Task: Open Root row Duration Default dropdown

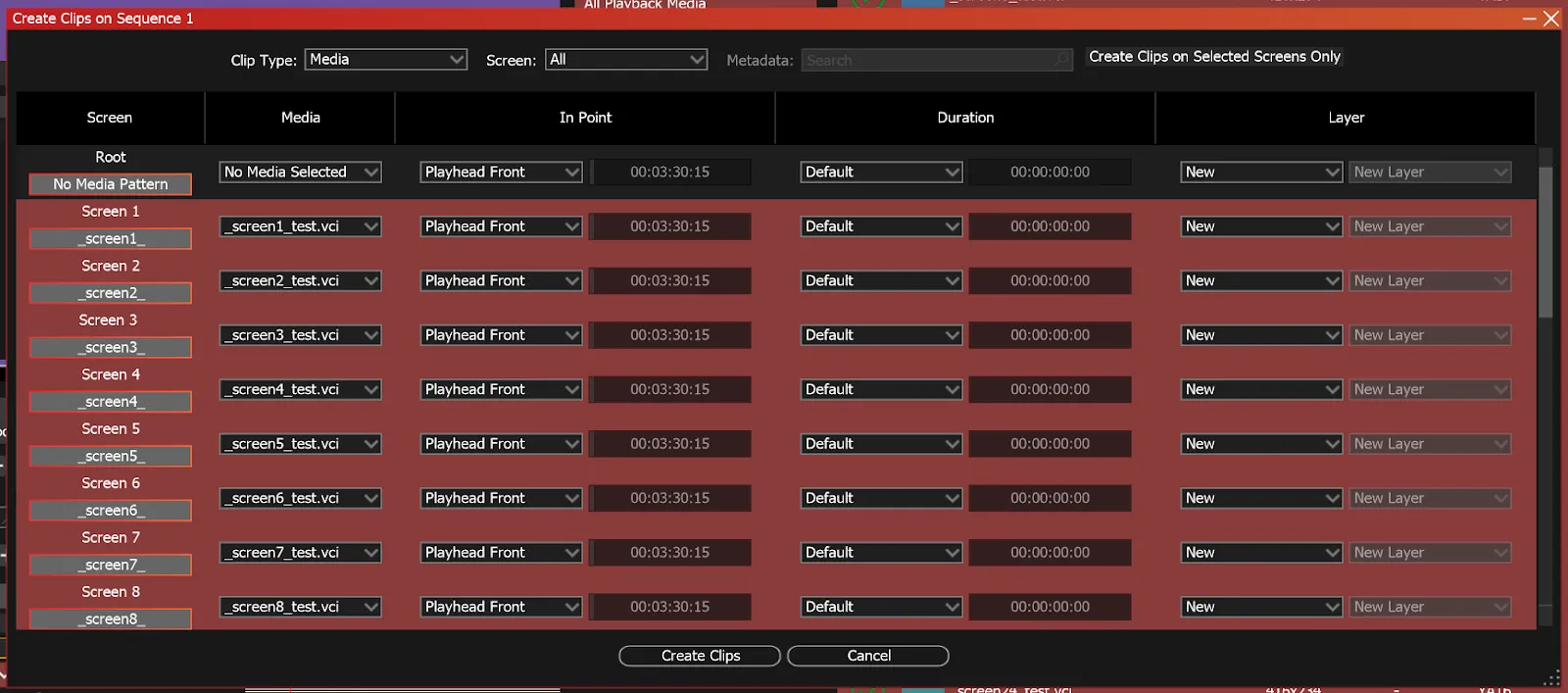Action: 881,172
